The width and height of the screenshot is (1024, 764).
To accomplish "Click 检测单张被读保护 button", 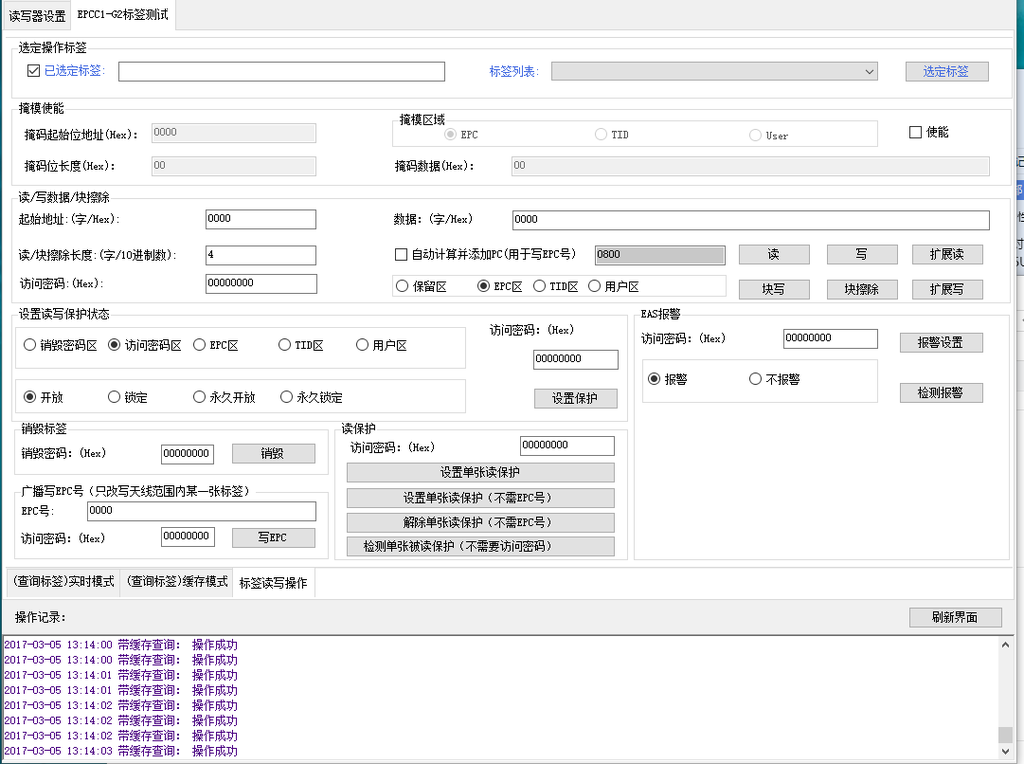I will click(481, 547).
